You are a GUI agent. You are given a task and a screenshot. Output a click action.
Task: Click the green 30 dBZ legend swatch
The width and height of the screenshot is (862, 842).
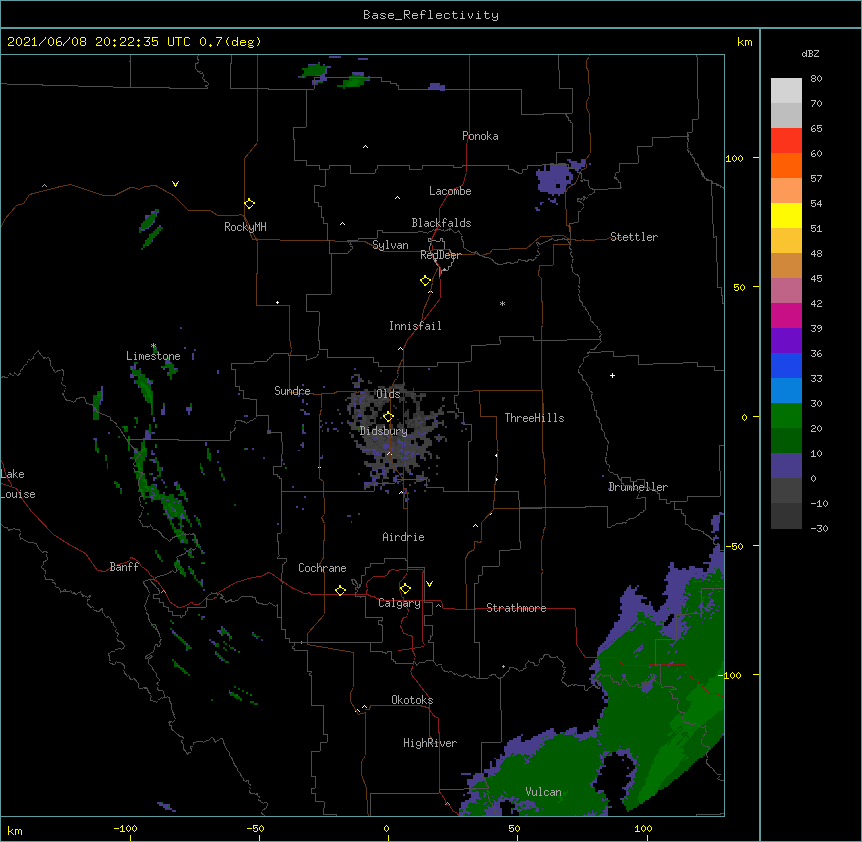[x=786, y=416]
